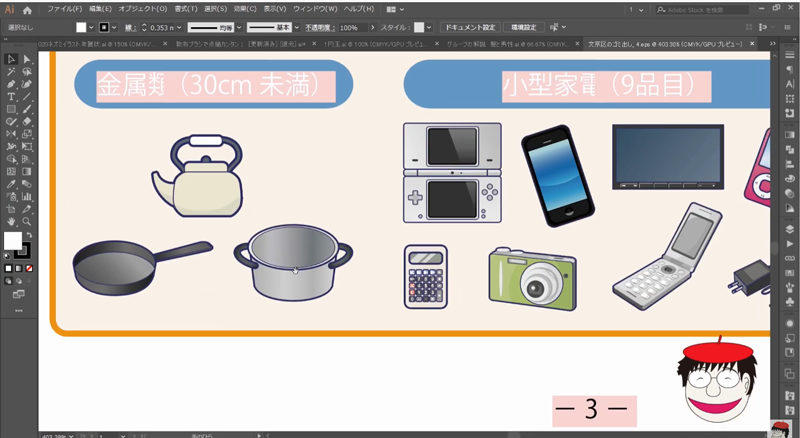The image size is (800, 438).
Task: Open the 編集(E) menu
Action: pyautogui.click(x=101, y=9)
